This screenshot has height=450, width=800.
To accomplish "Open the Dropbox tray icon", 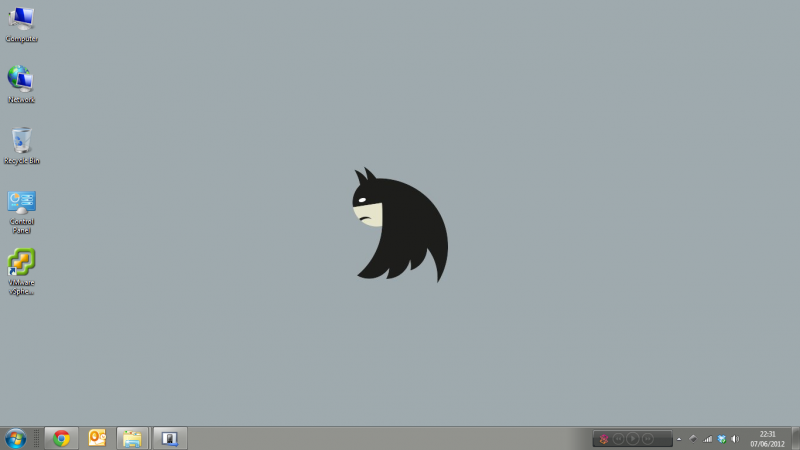I will 721,439.
